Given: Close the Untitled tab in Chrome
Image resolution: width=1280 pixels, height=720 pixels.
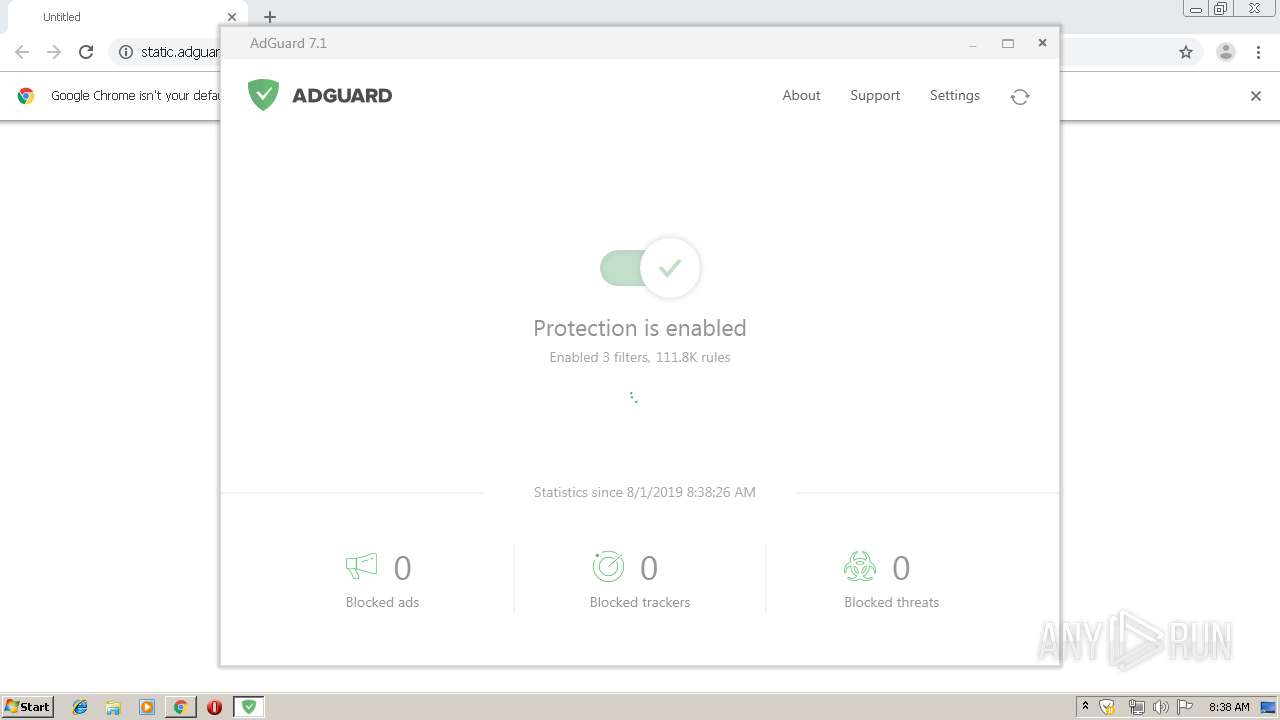Looking at the screenshot, I should click(x=232, y=17).
